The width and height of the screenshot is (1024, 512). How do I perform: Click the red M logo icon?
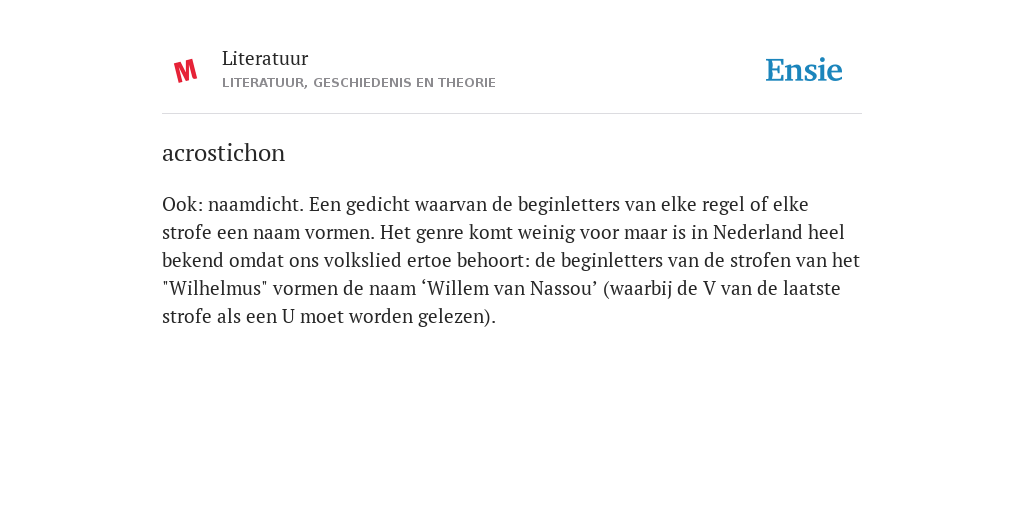pyautogui.click(x=185, y=71)
